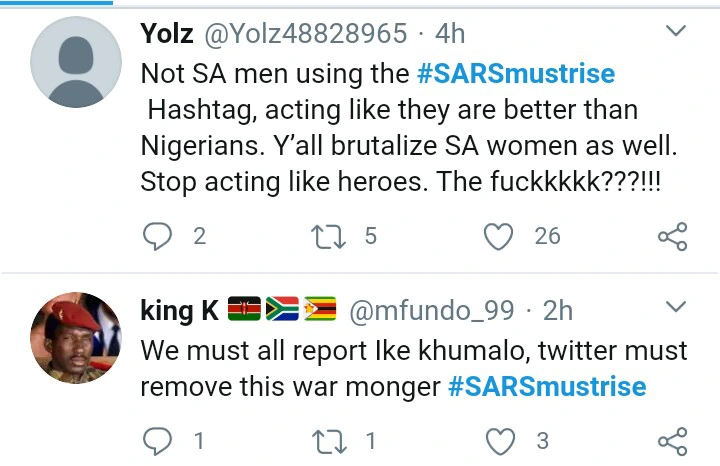Like Yolz's tweet
The height and width of the screenshot is (466, 720).
[x=499, y=236]
